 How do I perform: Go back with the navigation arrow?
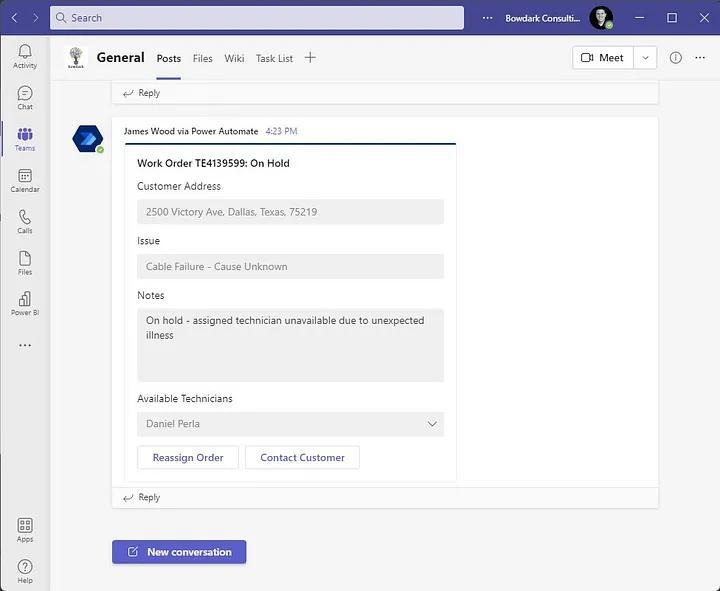14,18
